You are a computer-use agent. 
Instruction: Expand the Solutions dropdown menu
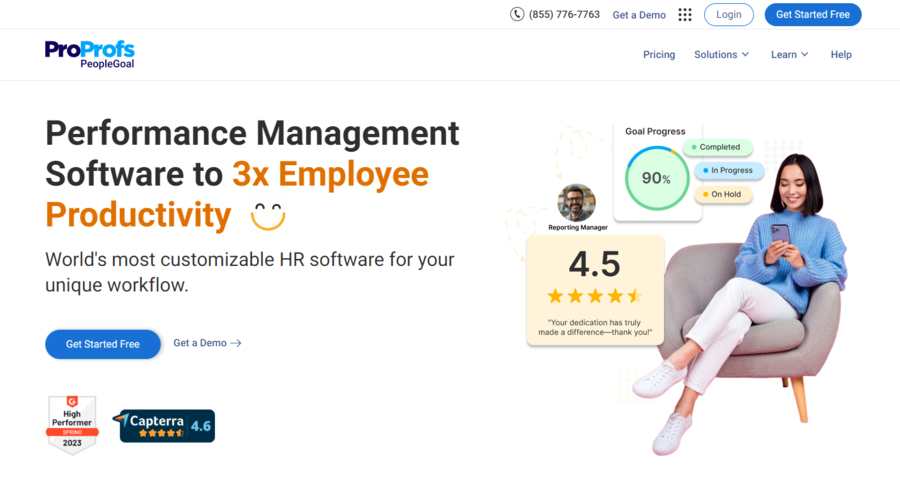click(721, 55)
